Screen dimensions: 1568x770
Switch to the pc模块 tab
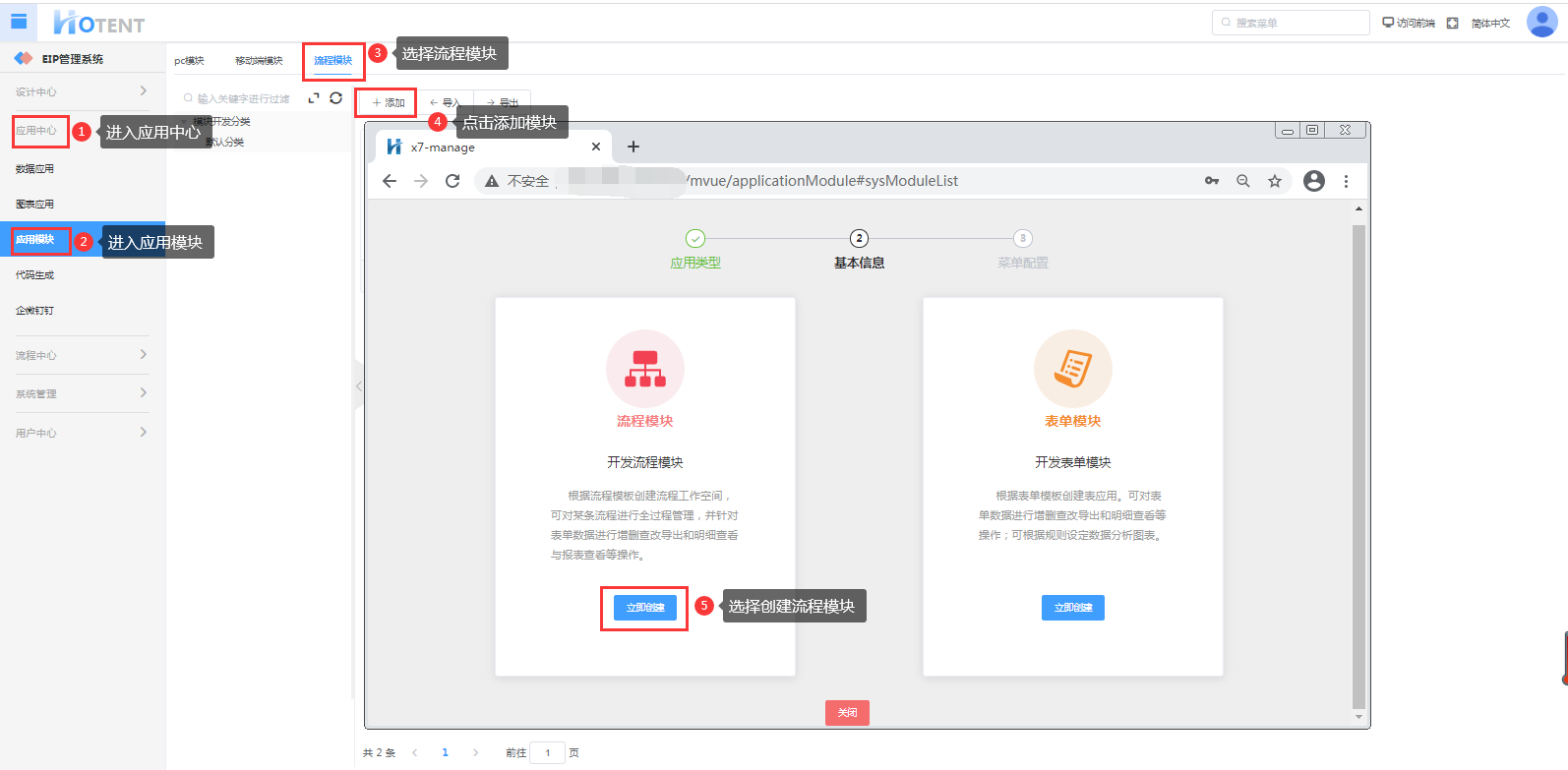click(x=189, y=61)
